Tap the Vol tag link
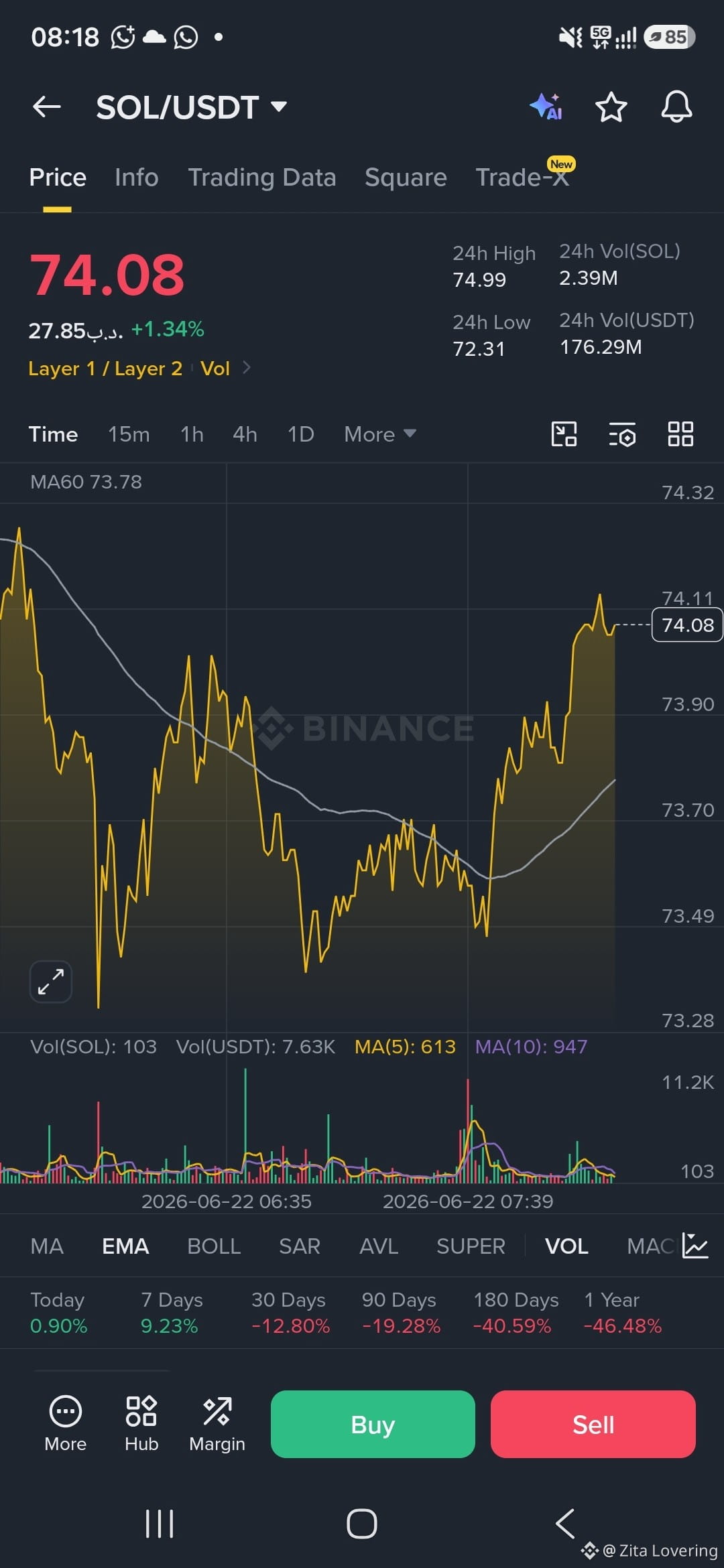This screenshot has width=724, height=1568. [215, 369]
